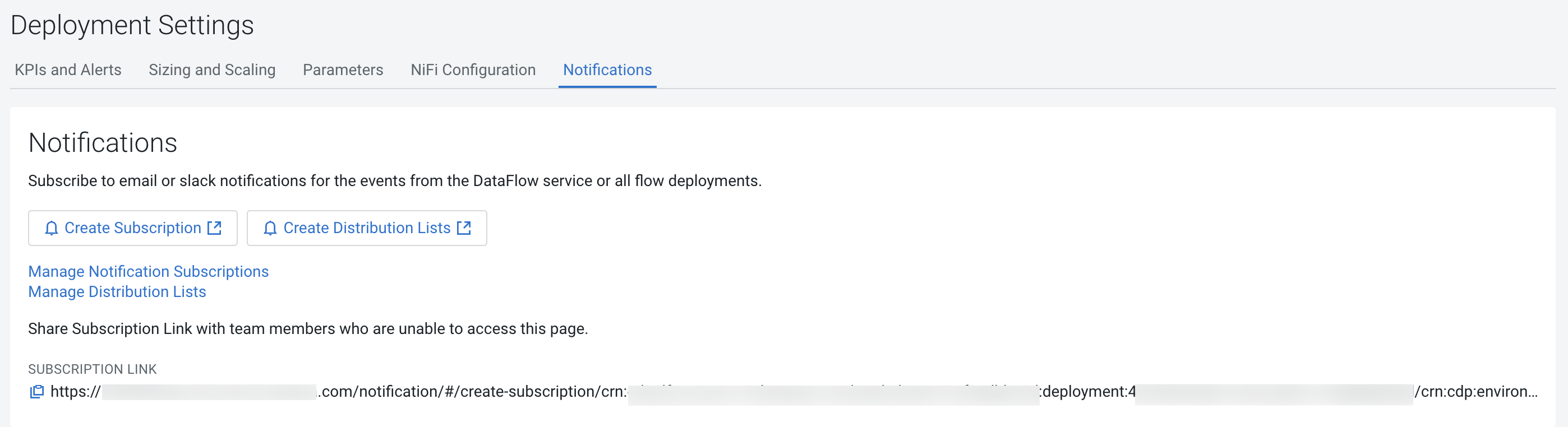Open the Sizing and Scaling tab

point(212,70)
